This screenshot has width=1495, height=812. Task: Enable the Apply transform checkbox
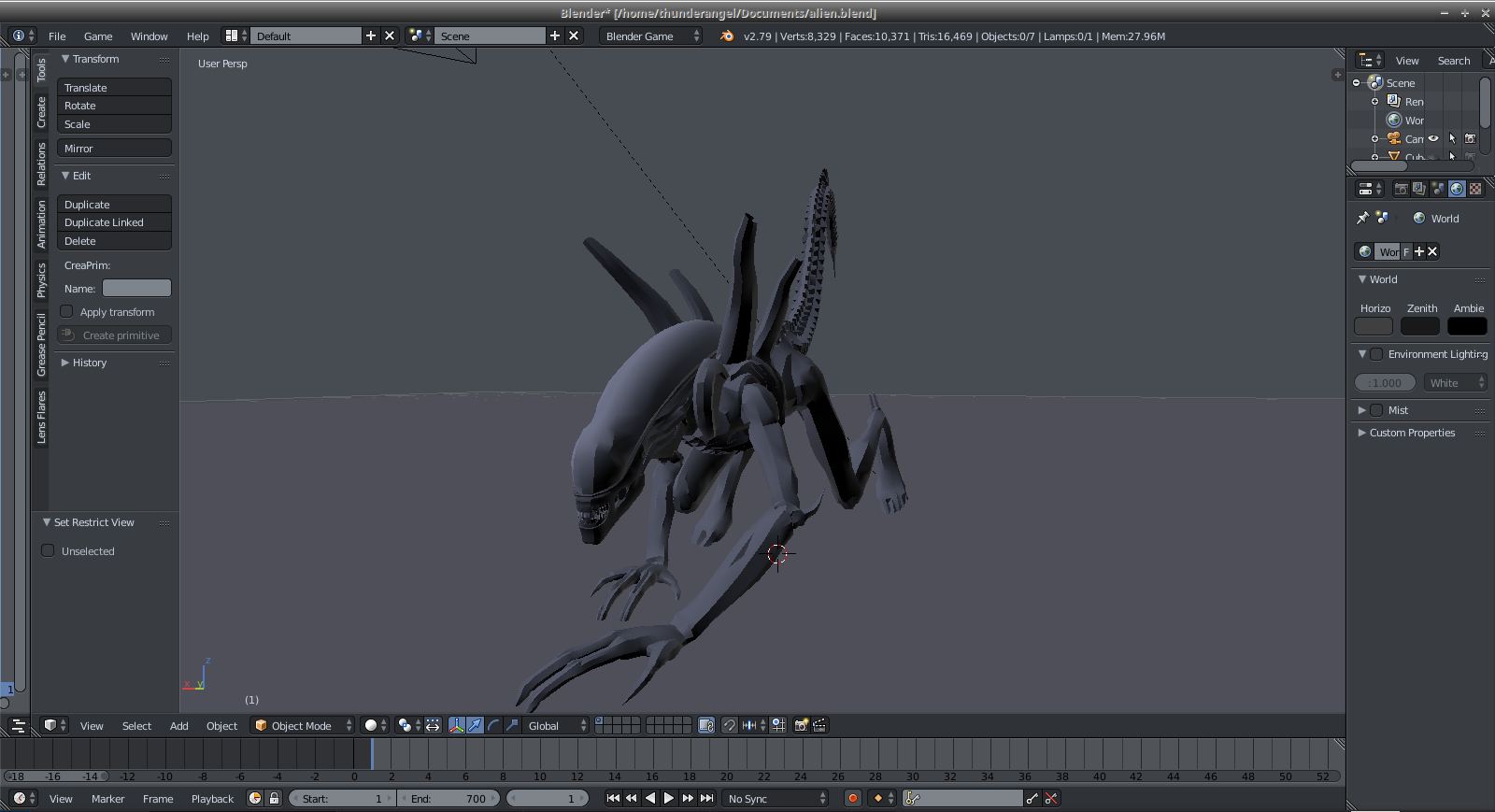[x=66, y=311]
